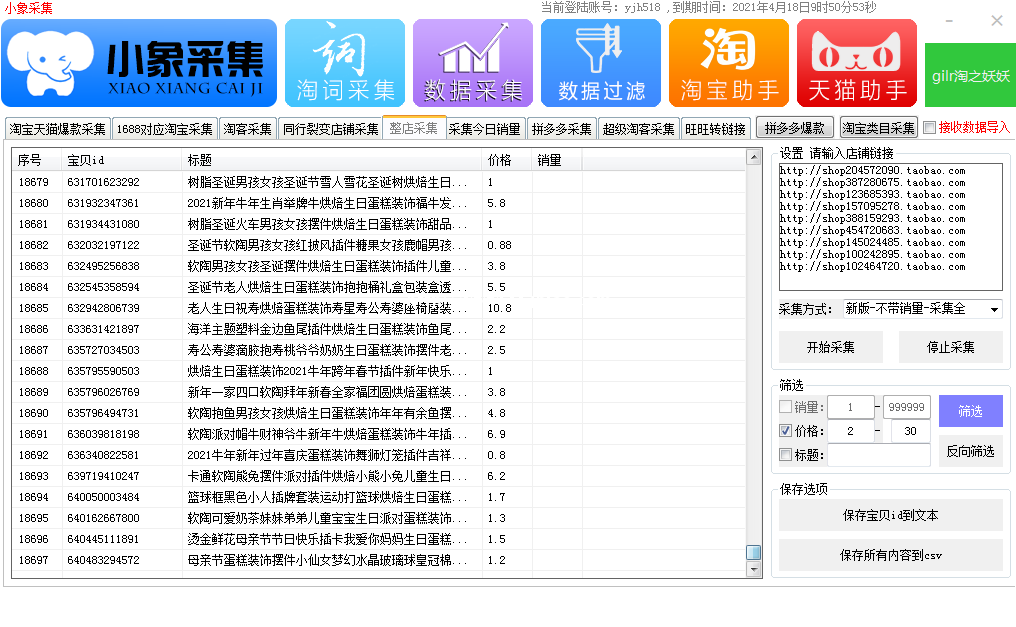Minimize the 小象采集 window
The image size is (1016, 627).
[x=949, y=21]
